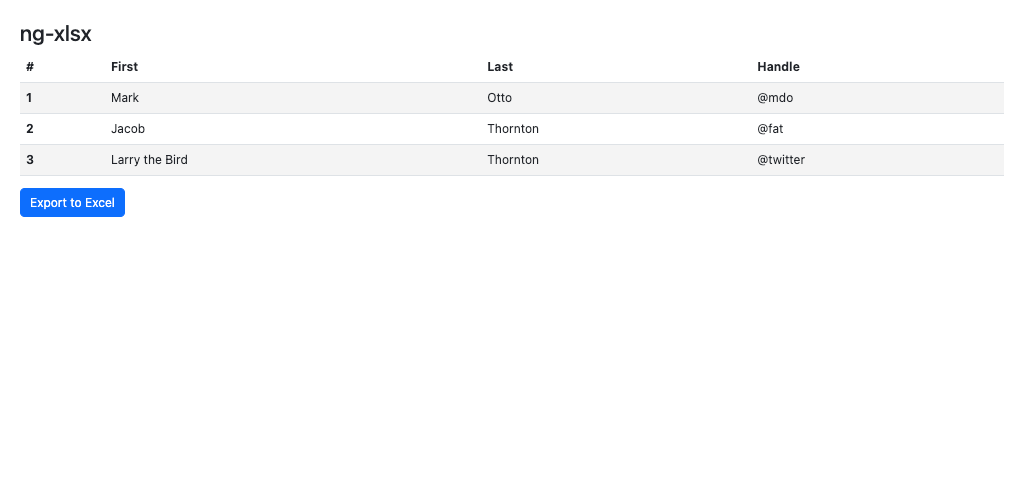Select the @fat handle cell

770,129
